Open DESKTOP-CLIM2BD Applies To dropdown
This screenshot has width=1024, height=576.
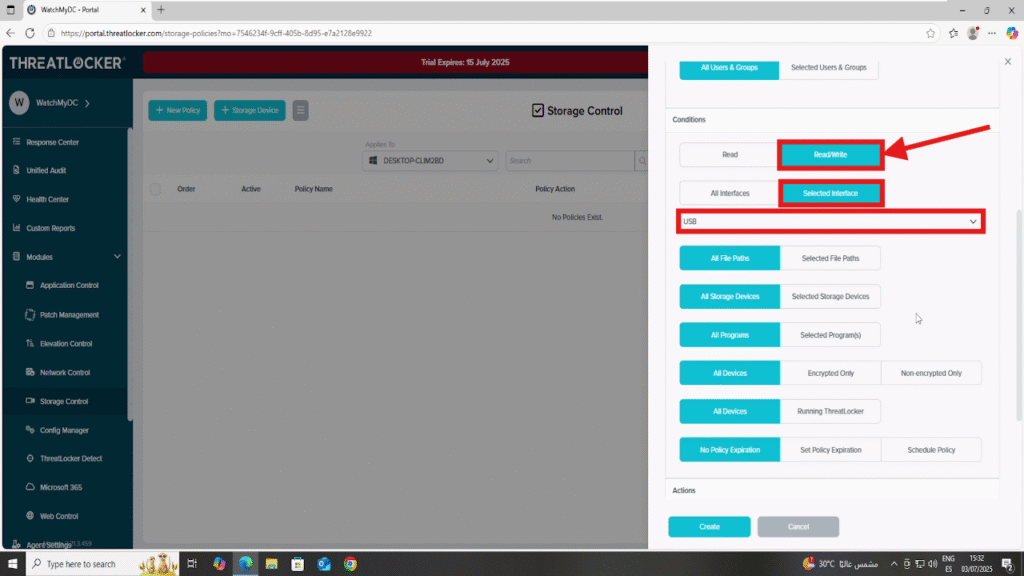pyautogui.click(x=430, y=161)
